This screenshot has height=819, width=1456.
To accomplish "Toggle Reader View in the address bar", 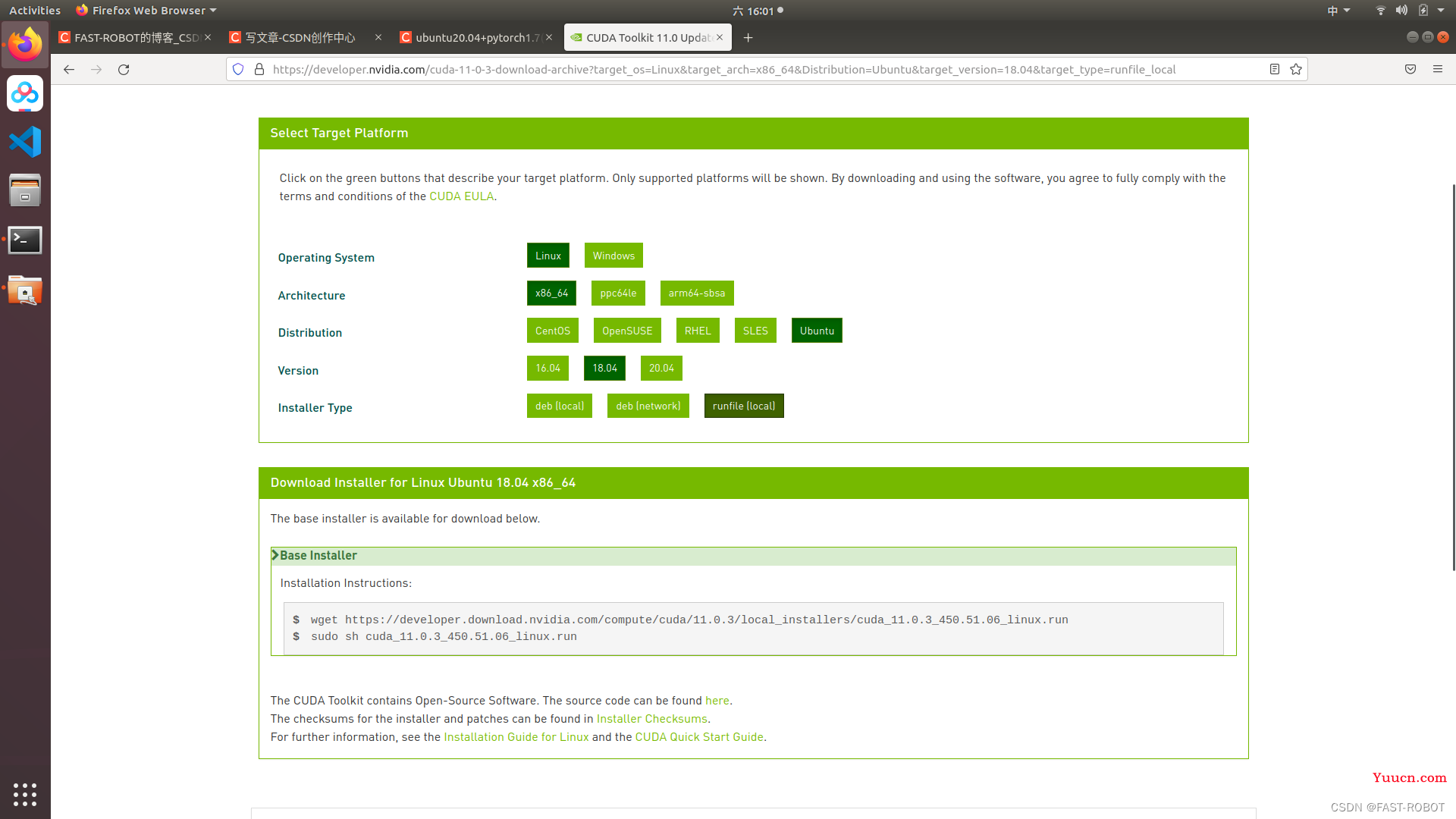I will tap(1275, 69).
